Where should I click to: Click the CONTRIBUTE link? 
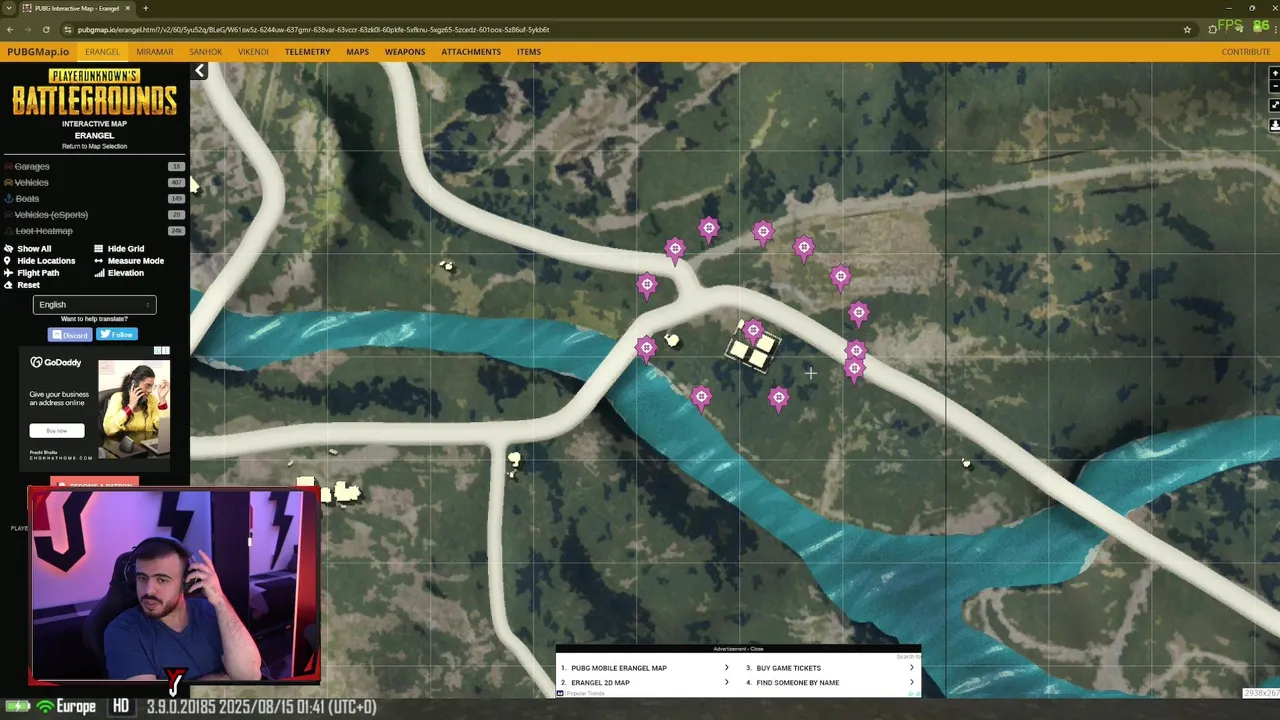[1246, 52]
